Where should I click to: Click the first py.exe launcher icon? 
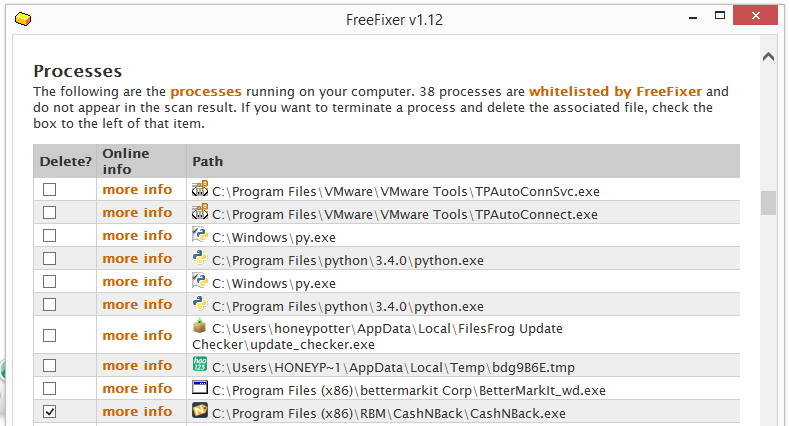[200, 235]
